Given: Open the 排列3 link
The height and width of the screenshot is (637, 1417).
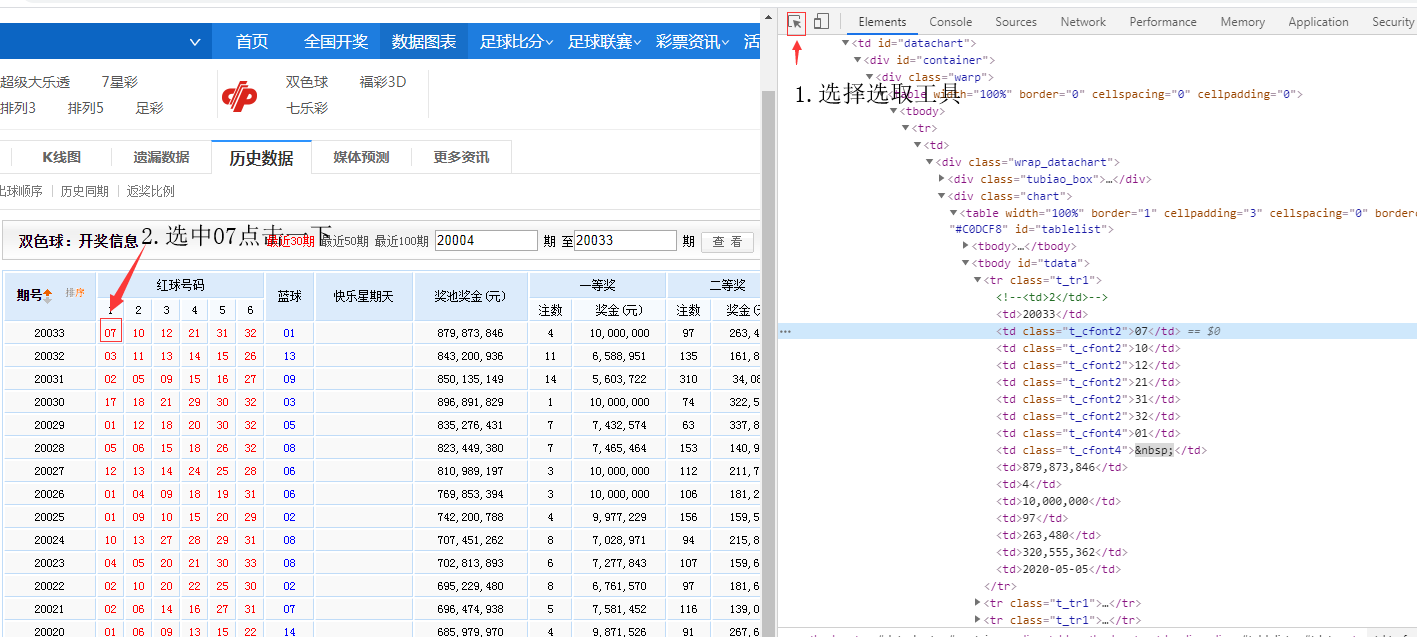Looking at the screenshot, I should (18, 108).
